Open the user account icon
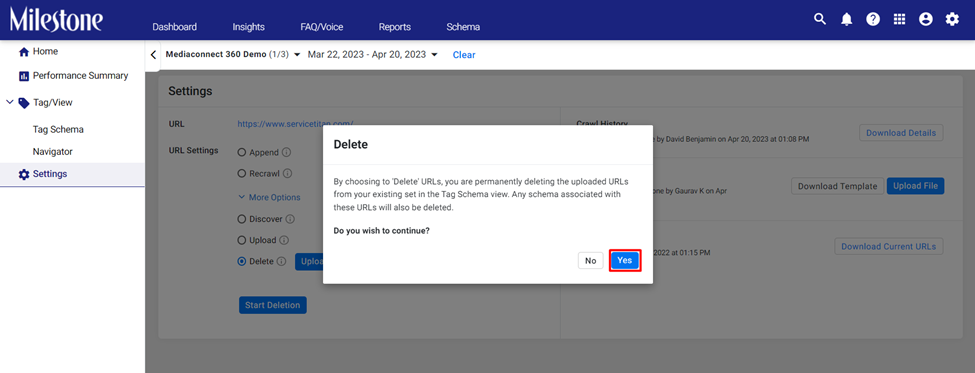 point(926,19)
